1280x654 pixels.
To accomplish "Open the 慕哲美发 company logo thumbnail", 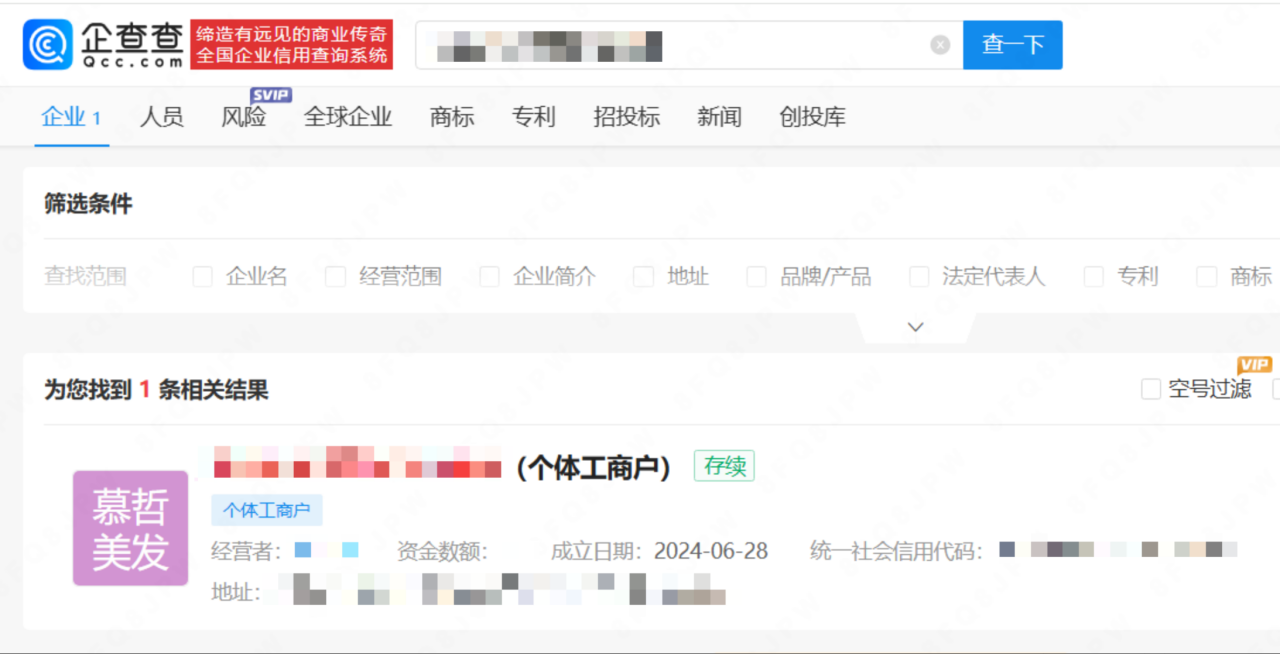I will 130,528.
